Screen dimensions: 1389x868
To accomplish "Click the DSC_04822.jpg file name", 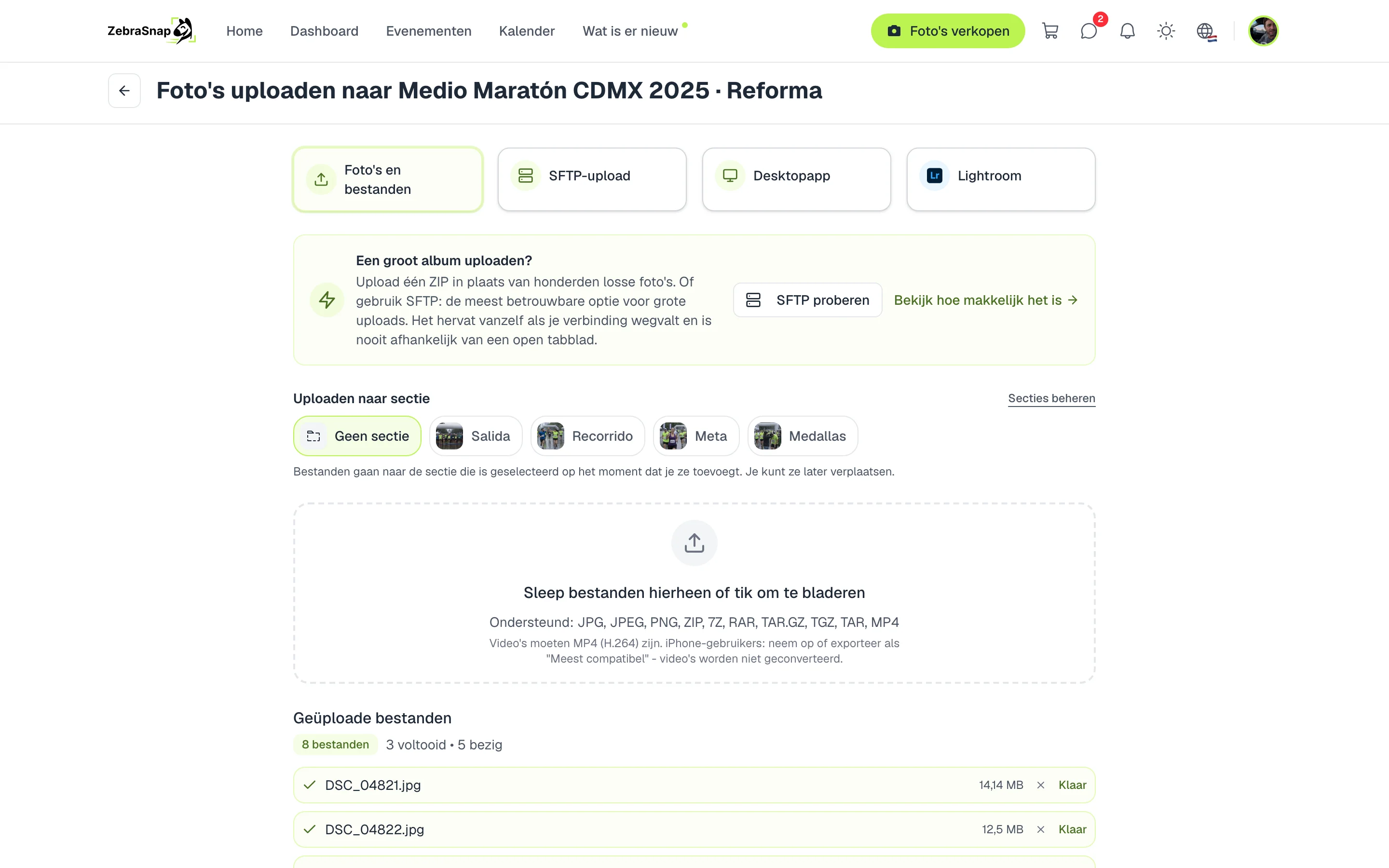I will 375,829.
